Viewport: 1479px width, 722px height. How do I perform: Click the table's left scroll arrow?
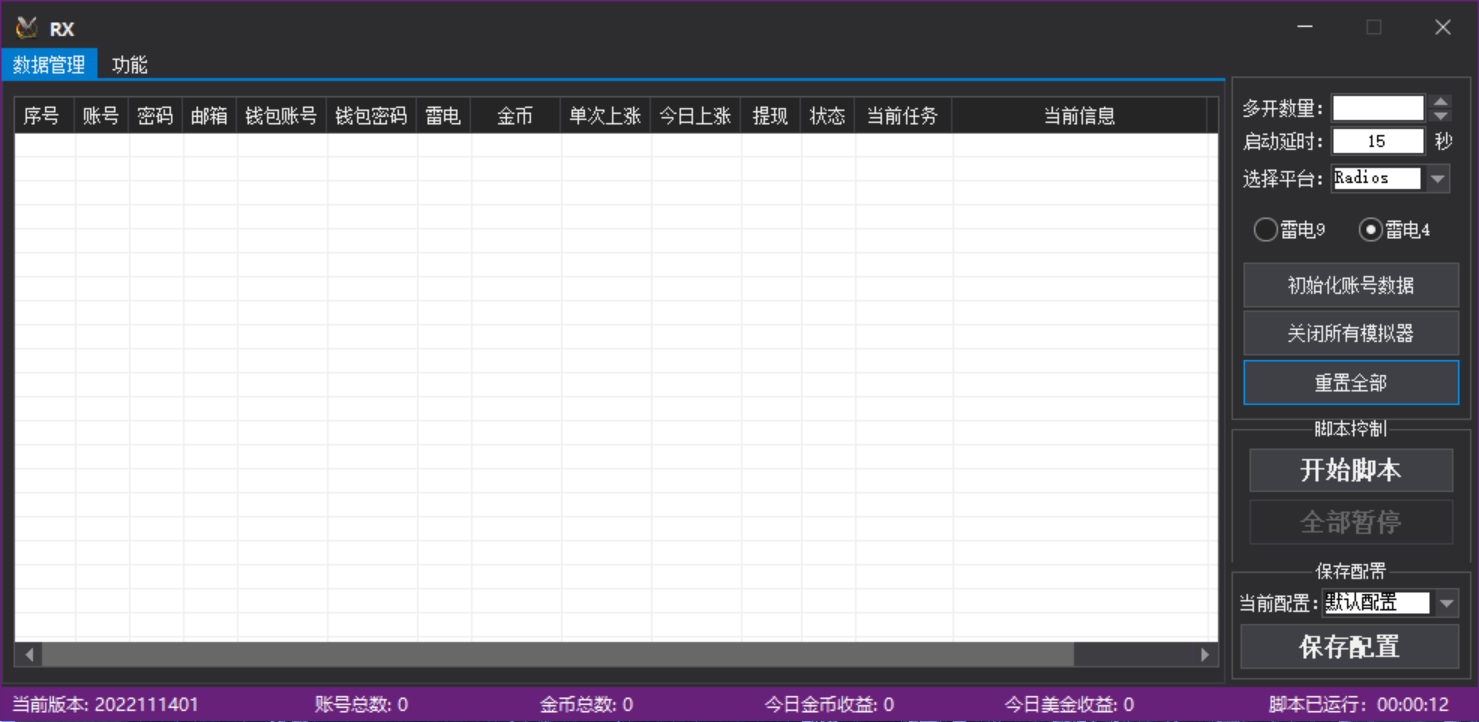pos(29,654)
